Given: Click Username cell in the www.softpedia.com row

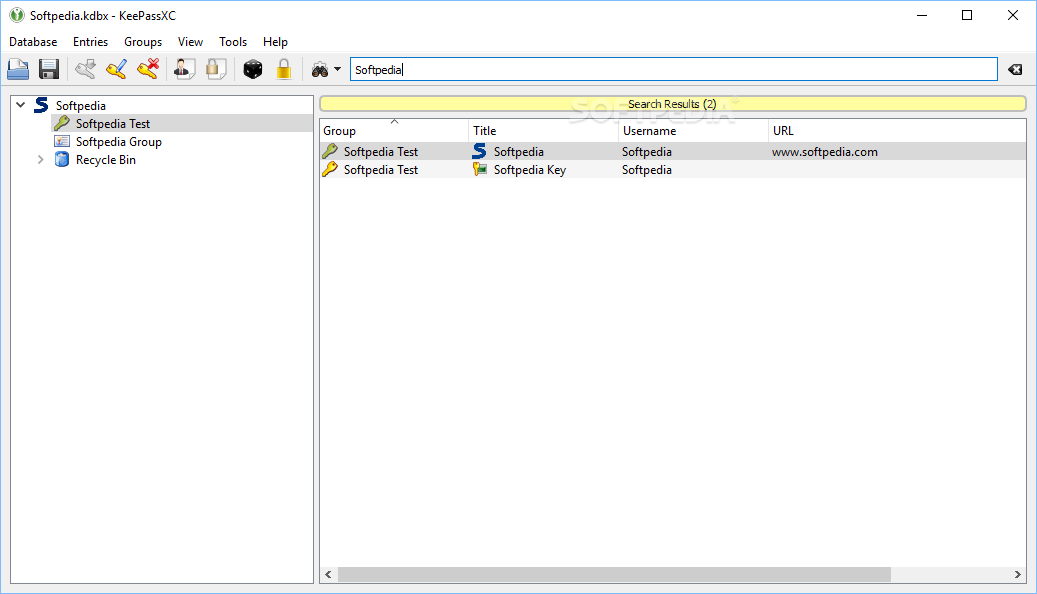Looking at the screenshot, I should pos(647,151).
